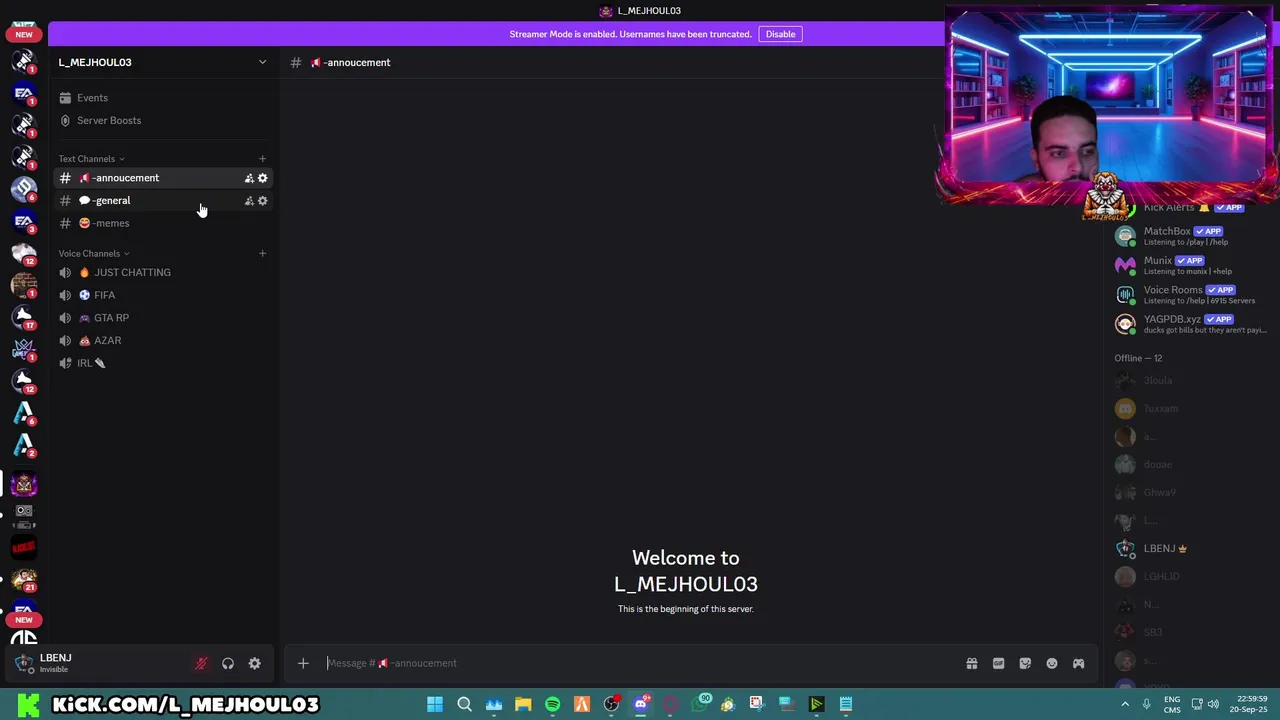The image size is (1280, 720).
Task: Open Munix app member profile
Action: pos(1190,265)
